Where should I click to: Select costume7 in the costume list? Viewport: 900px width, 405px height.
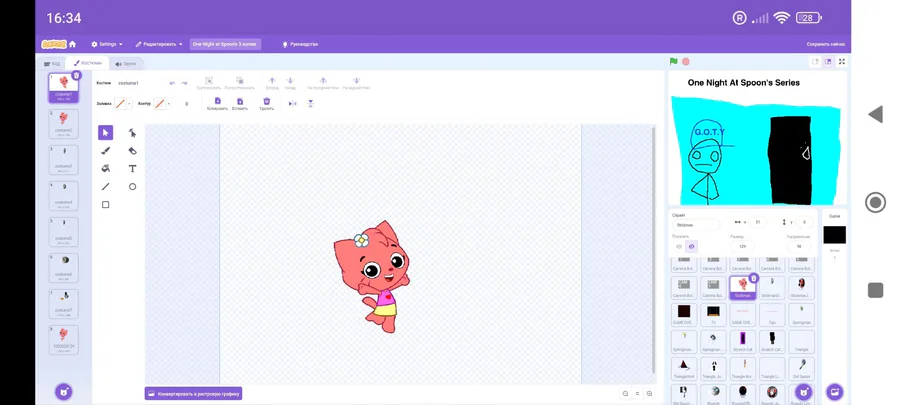coord(64,304)
